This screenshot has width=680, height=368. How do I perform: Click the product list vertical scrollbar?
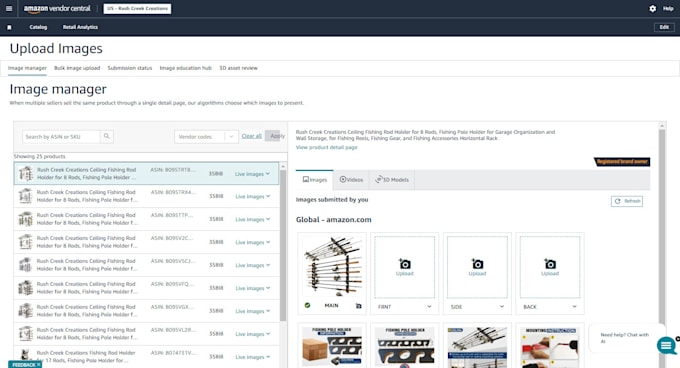[x=283, y=245]
